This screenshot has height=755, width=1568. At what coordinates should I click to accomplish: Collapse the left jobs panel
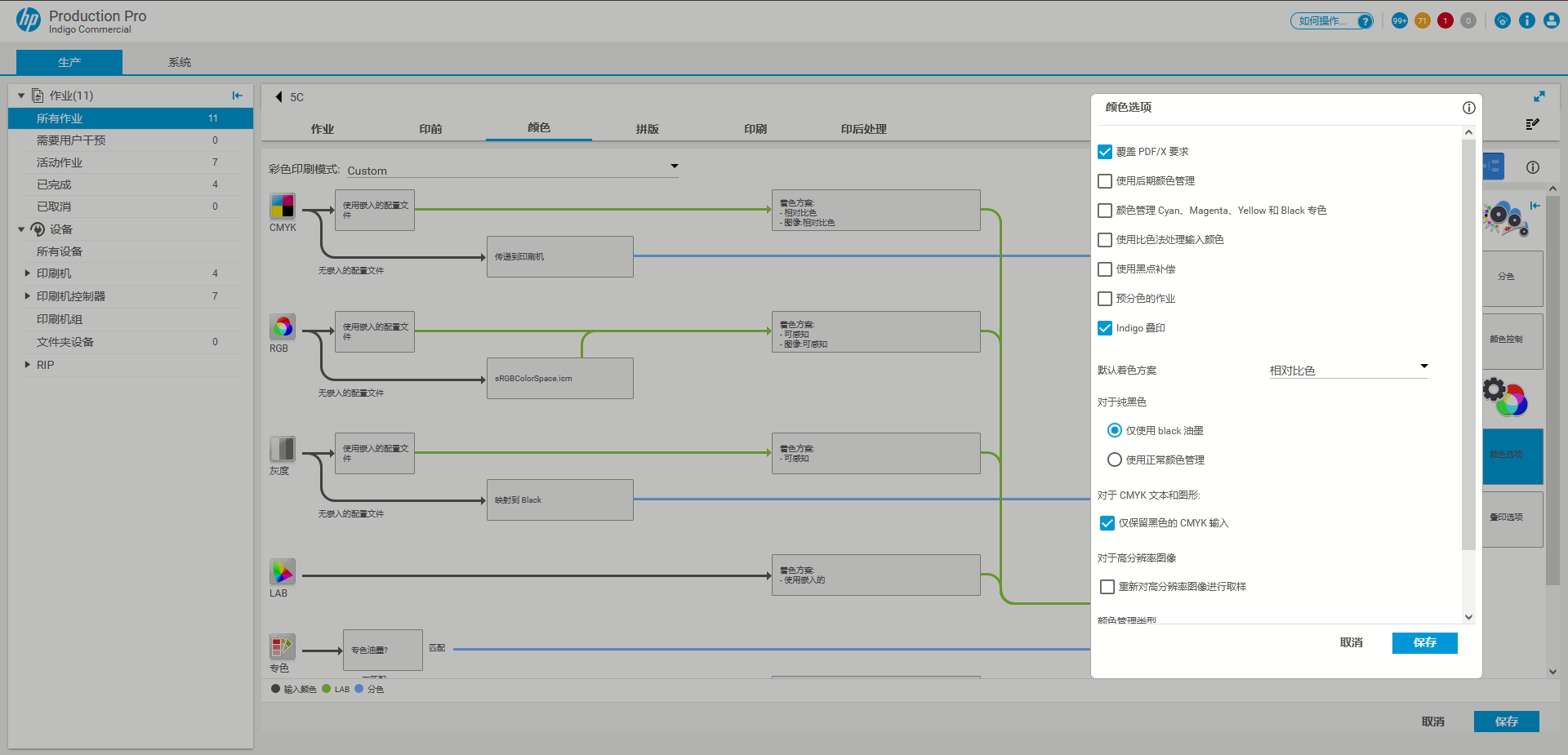tap(237, 95)
